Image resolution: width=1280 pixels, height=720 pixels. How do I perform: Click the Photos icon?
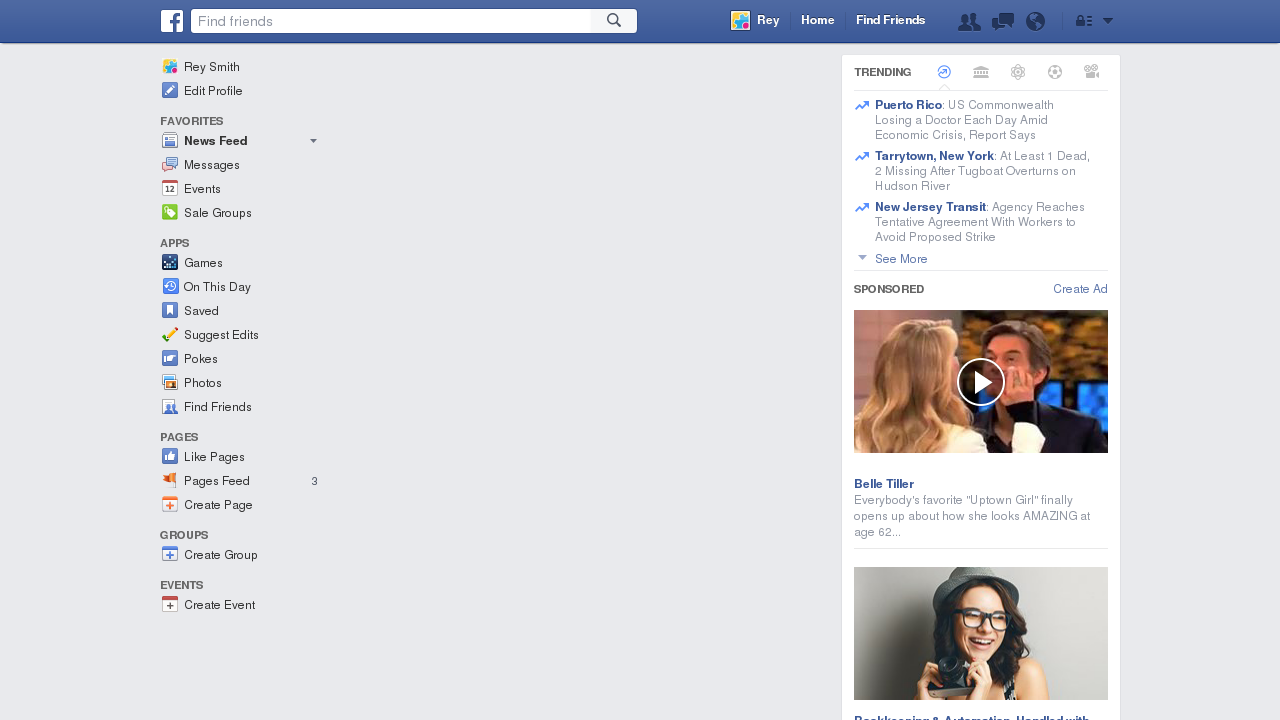pos(170,383)
